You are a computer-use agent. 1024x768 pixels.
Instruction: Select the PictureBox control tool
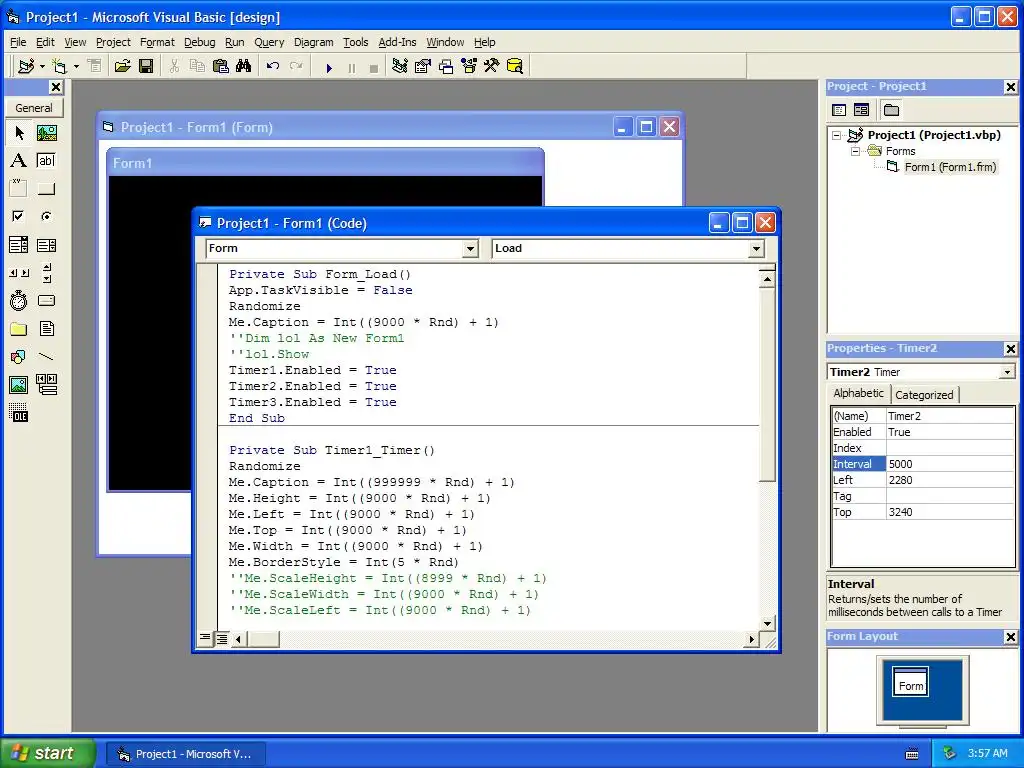(x=46, y=133)
